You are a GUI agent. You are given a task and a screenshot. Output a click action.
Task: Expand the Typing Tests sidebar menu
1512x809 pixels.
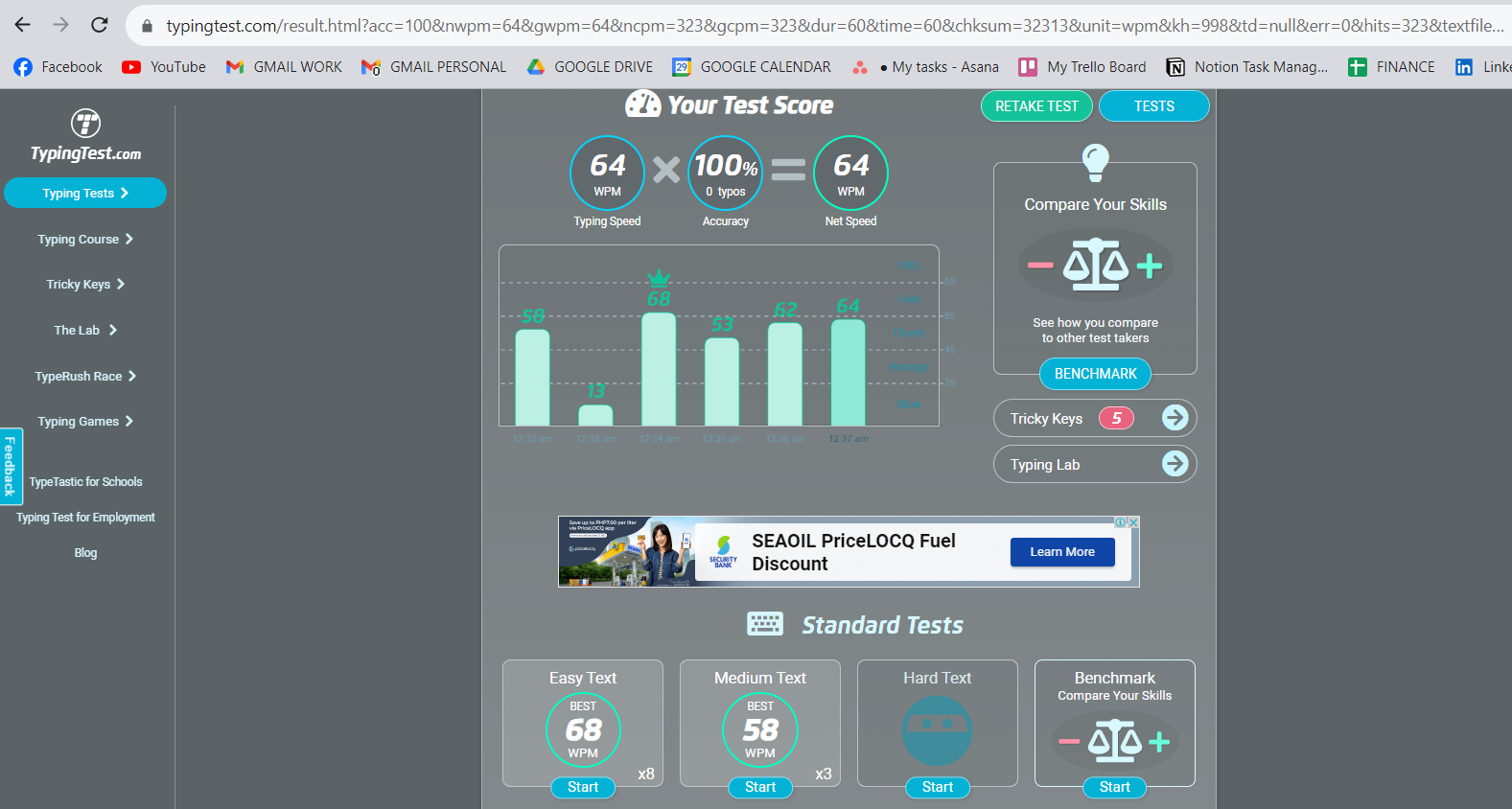coord(85,193)
